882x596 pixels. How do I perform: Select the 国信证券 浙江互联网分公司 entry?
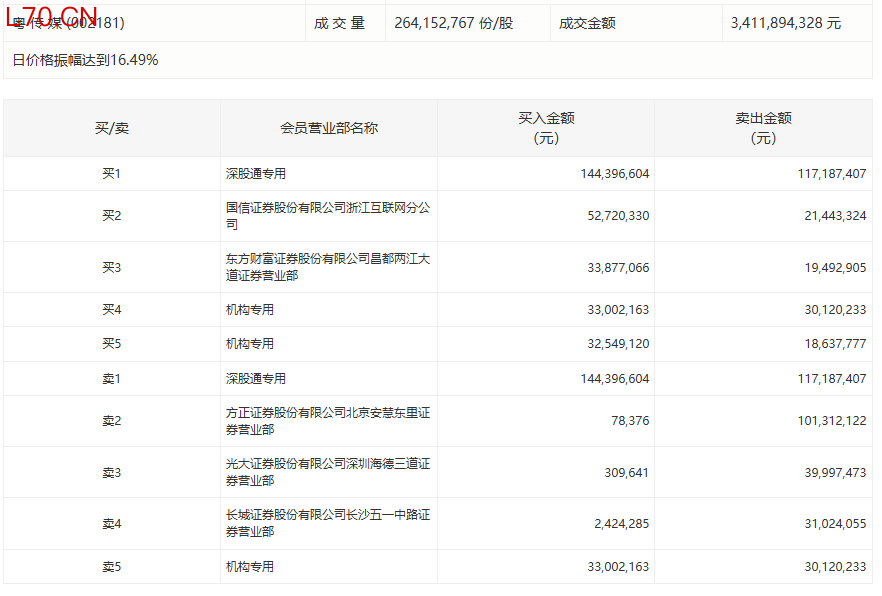pos(328,216)
